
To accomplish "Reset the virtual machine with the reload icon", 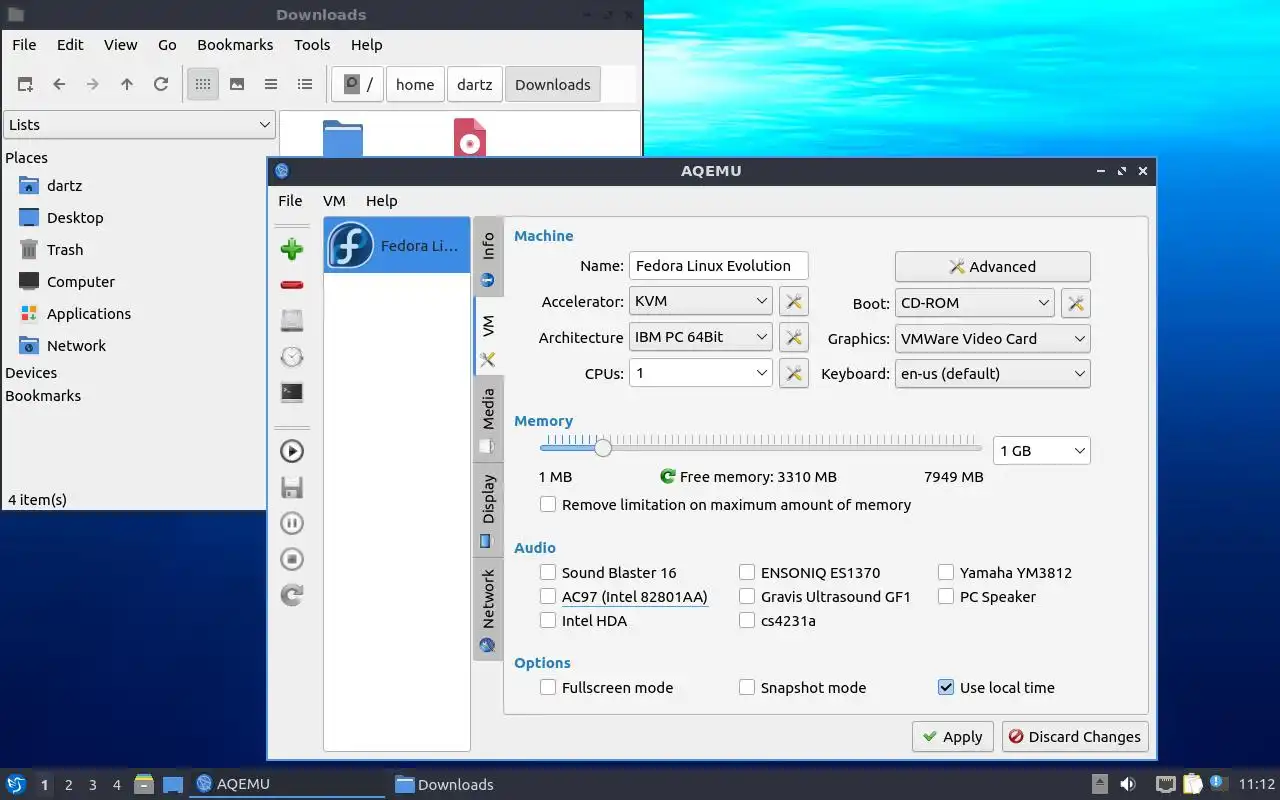I will coord(292,595).
